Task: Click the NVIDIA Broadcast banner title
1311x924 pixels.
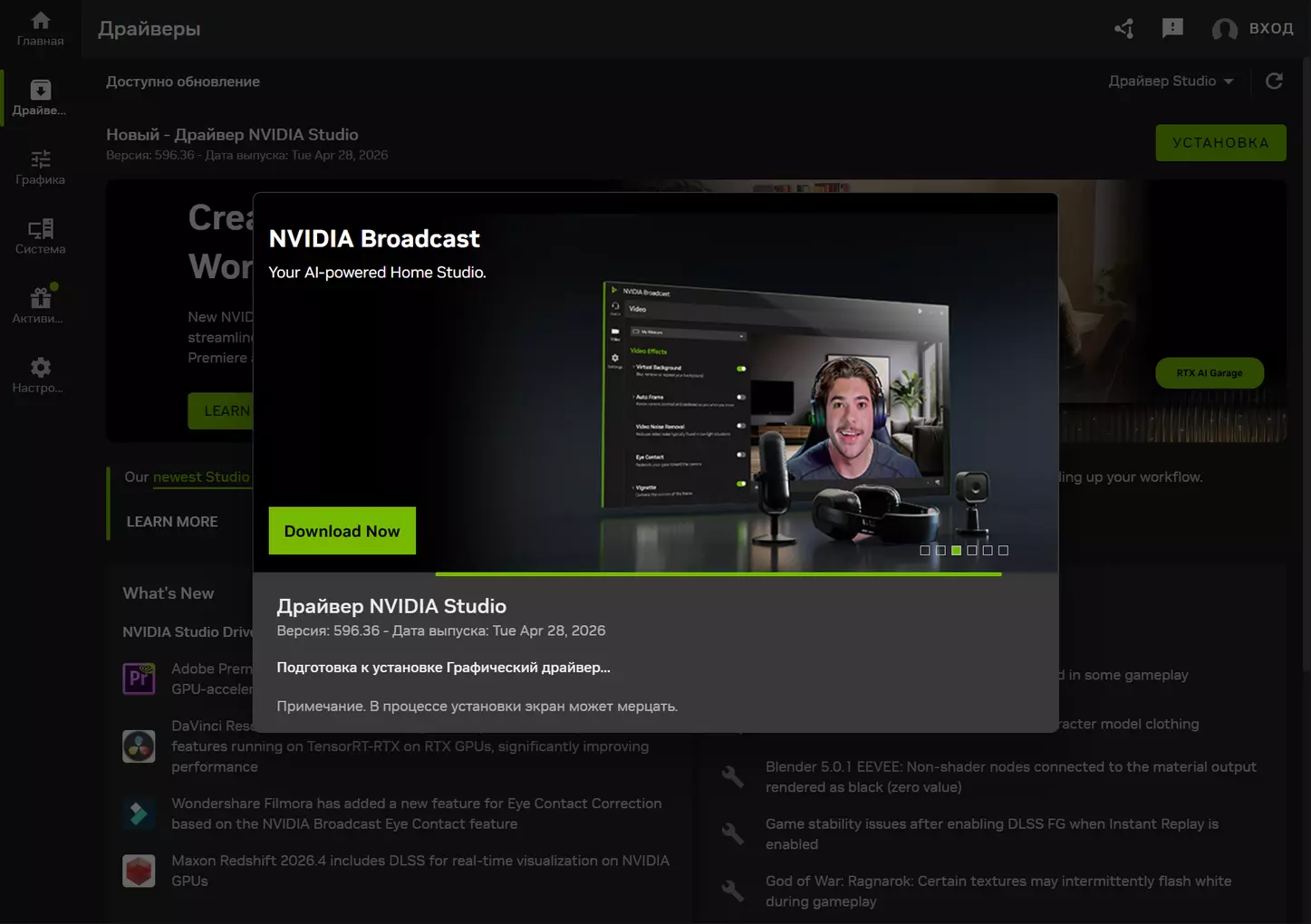Action: 374,238
